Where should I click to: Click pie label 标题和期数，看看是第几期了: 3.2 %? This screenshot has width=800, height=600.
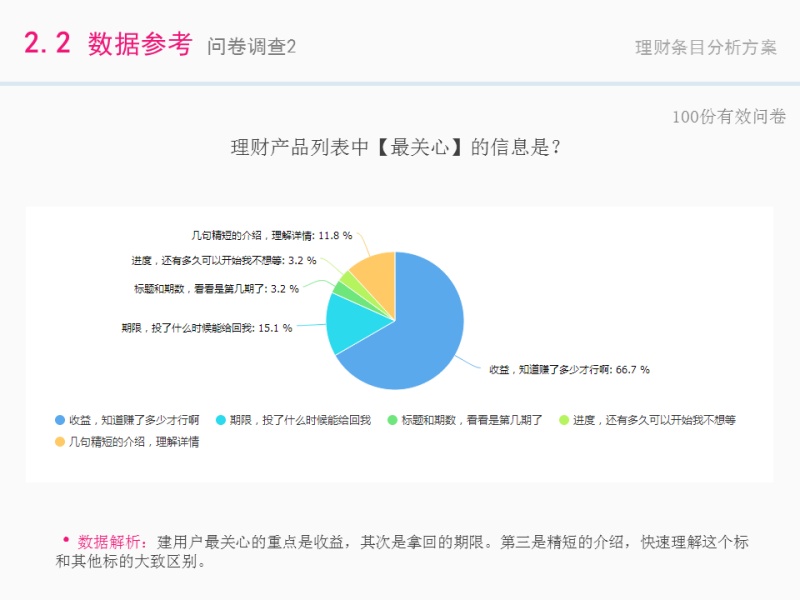tap(216, 289)
